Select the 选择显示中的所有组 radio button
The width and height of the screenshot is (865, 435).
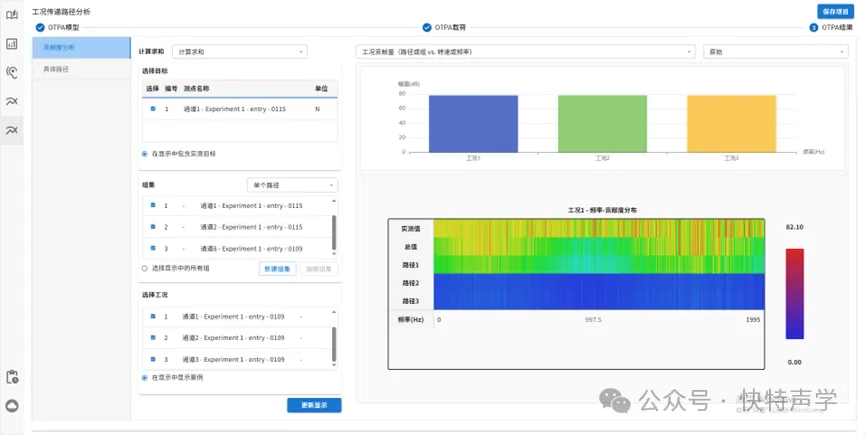click(145, 268)
